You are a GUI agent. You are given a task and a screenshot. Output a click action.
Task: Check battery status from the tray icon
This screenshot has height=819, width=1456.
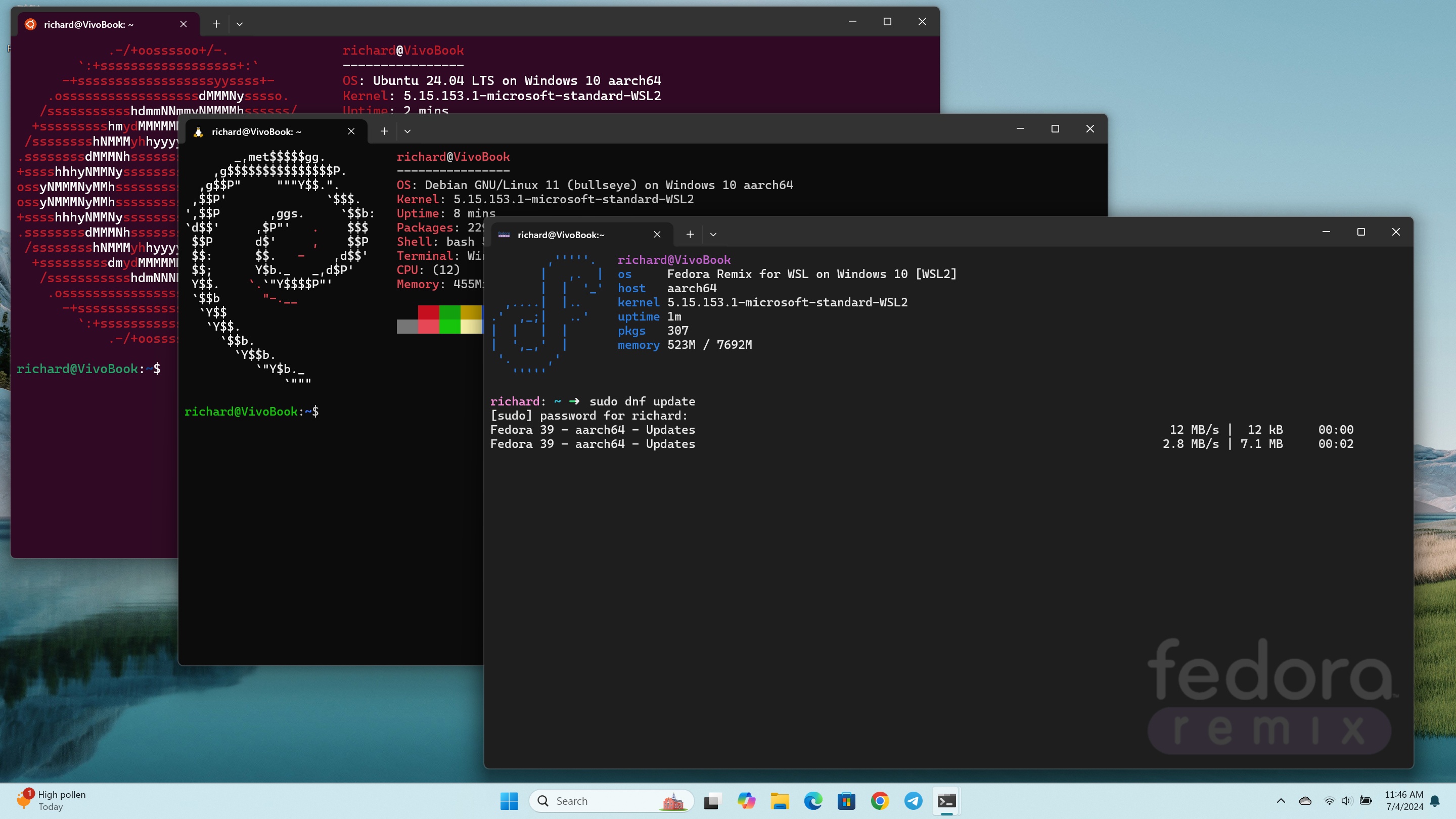(x=1366, y=801)
